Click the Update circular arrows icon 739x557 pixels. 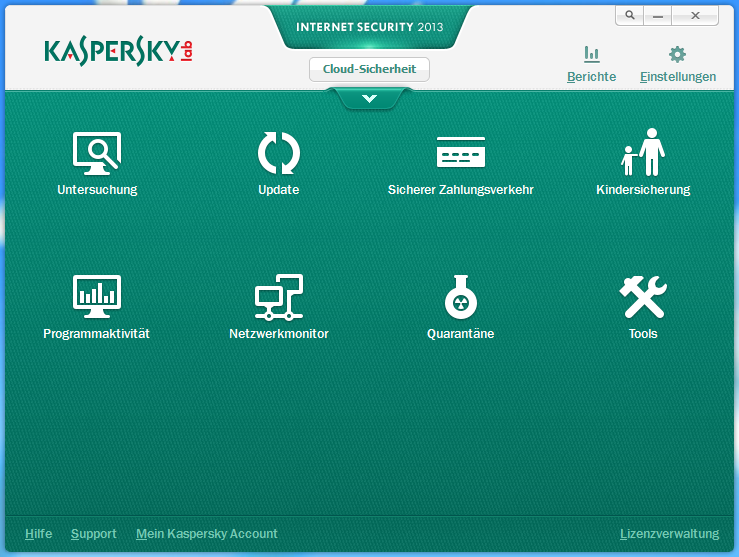point(279,153)
